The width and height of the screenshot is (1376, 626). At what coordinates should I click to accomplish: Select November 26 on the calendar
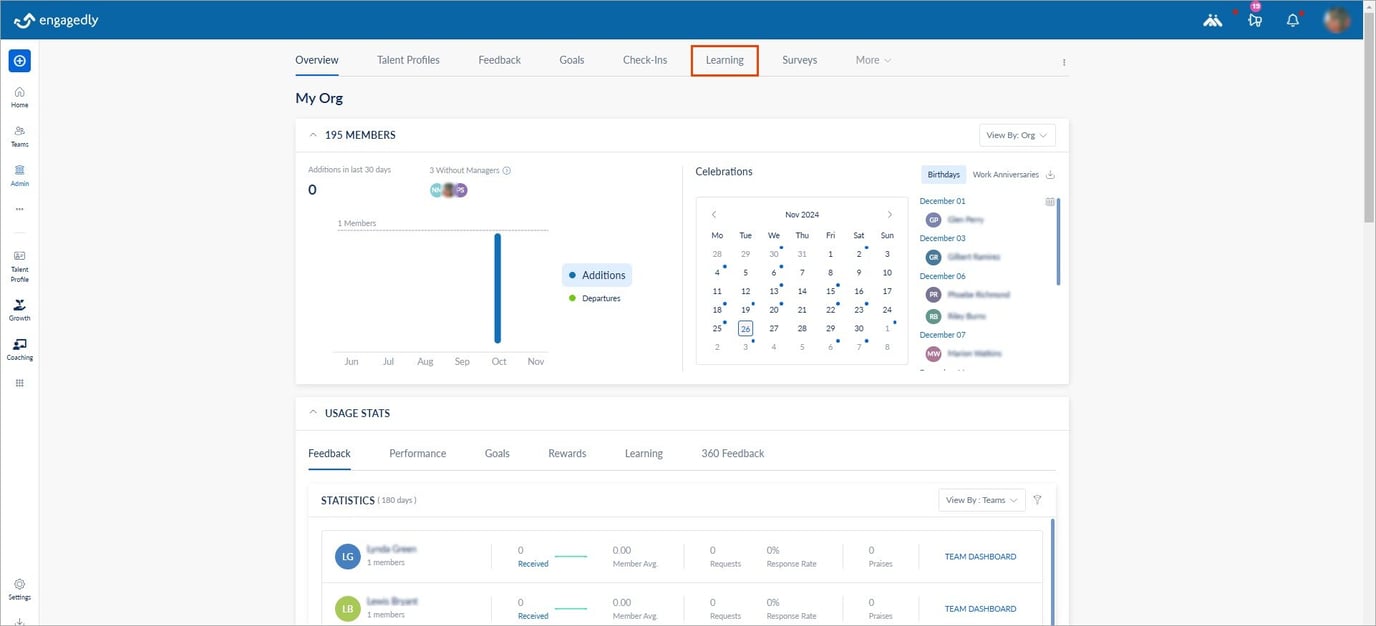click(745, 328)
